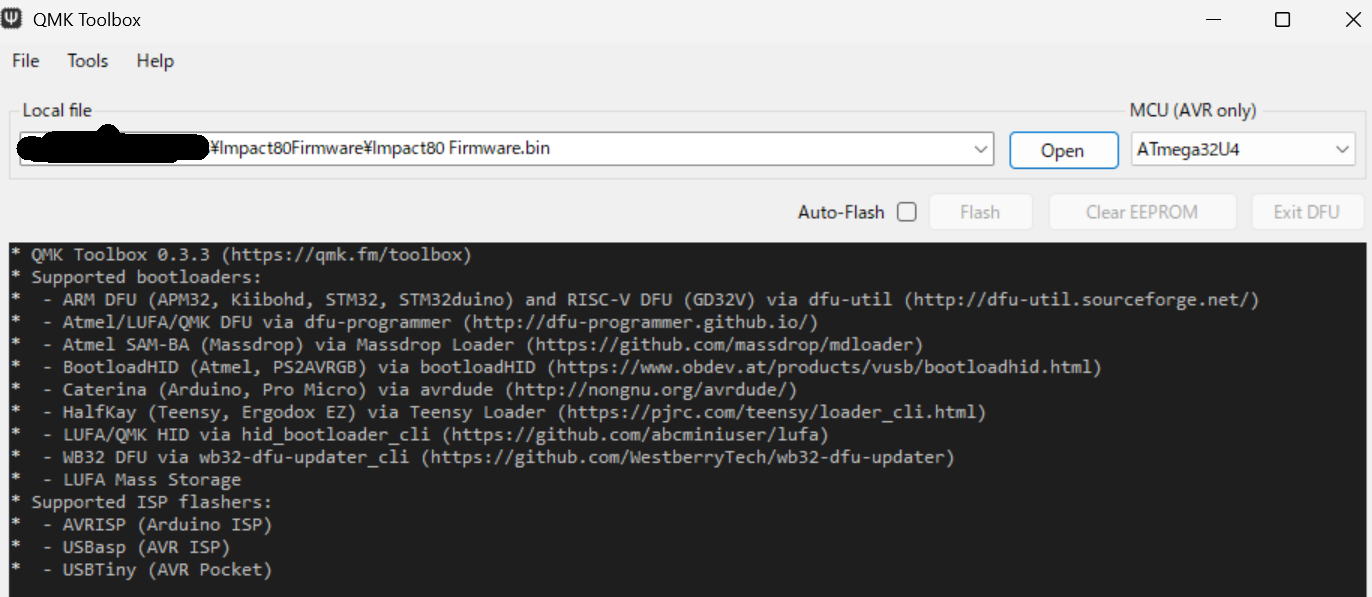Click the Exit DFU button
This screenshot has height=597, width=1372.
[x=1305, y=212]
